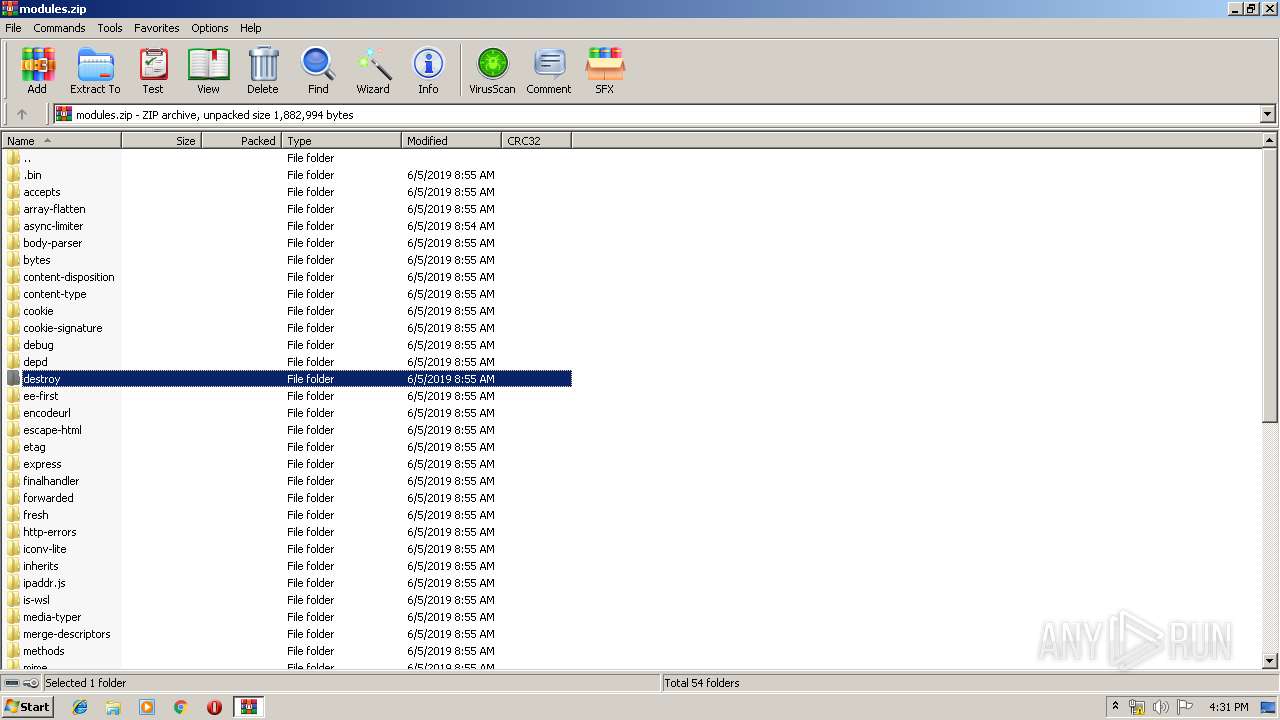Sort by the Modified column header
The height and width of the screenshot is (720, 1280).
point(452,141)
